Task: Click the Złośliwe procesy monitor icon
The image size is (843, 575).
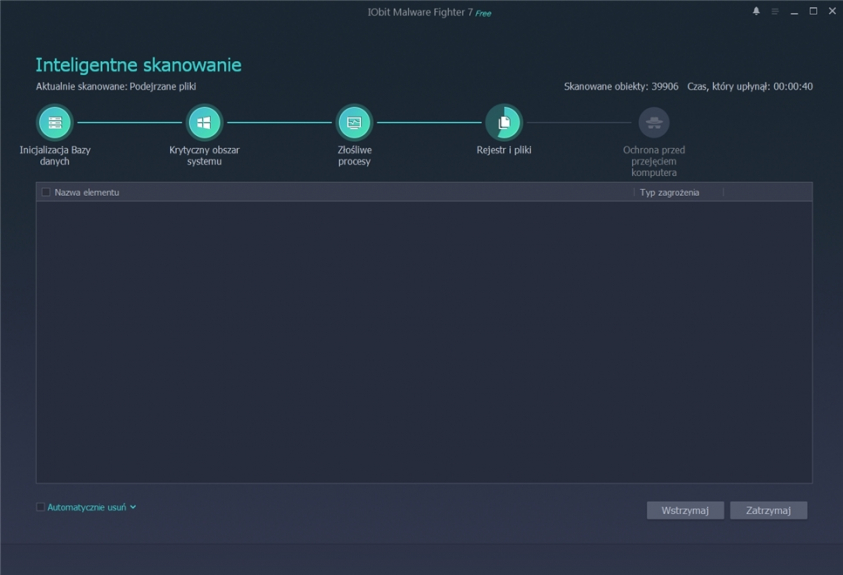Action: [x=354, y=123]
